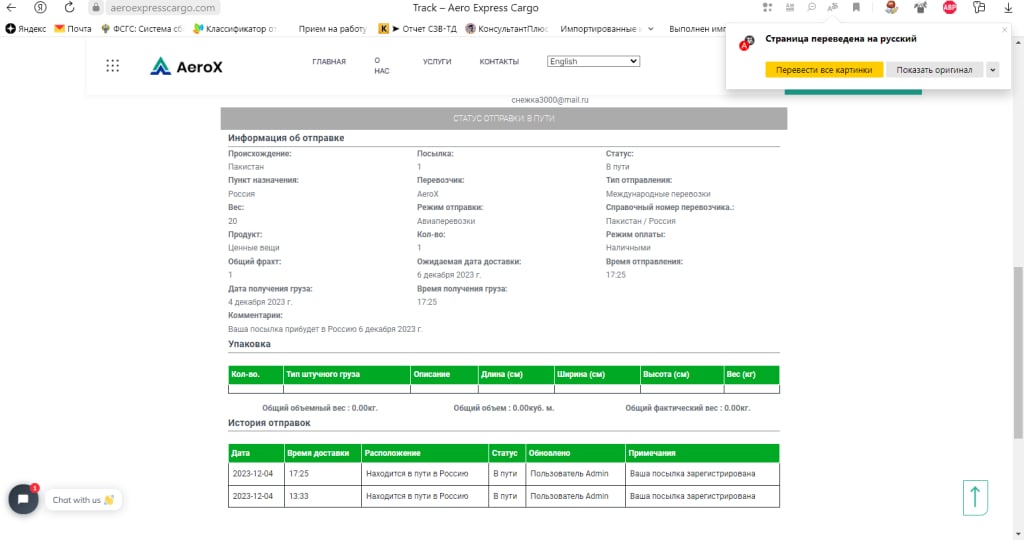Click the 13:33 delivery time cell in history
The height and width of the screenshot is (540, 1024).
point(323,496)
